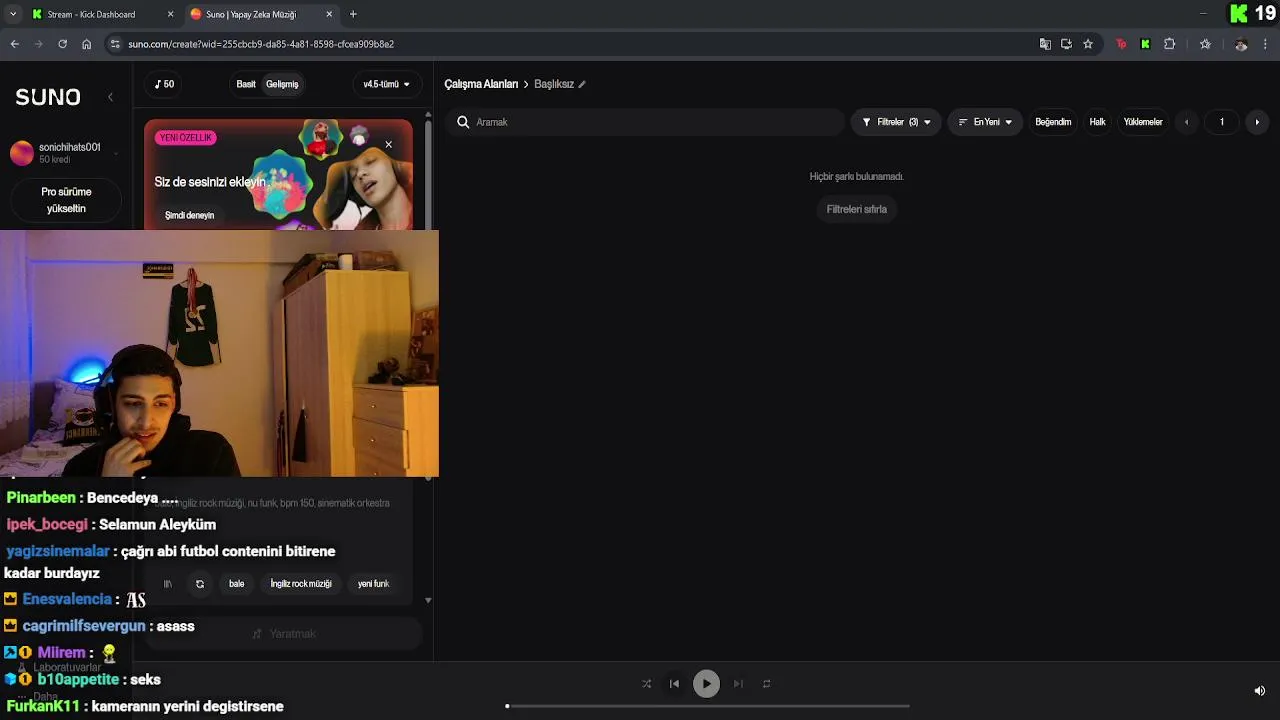Add the İngiliz rock müziği style tag
Image resolution: width=1280 pixels, height=720 pixels.
click(x=301, y=584)
